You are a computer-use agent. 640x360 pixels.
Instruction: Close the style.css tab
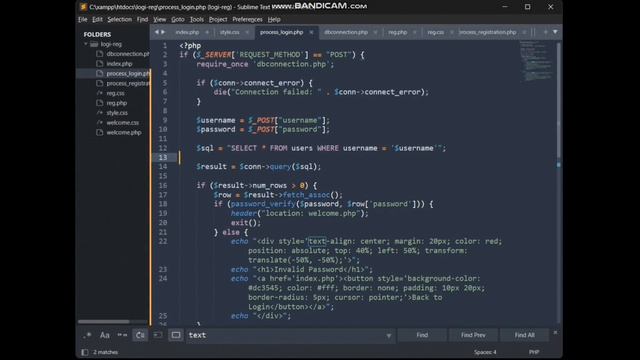(247, 32)
